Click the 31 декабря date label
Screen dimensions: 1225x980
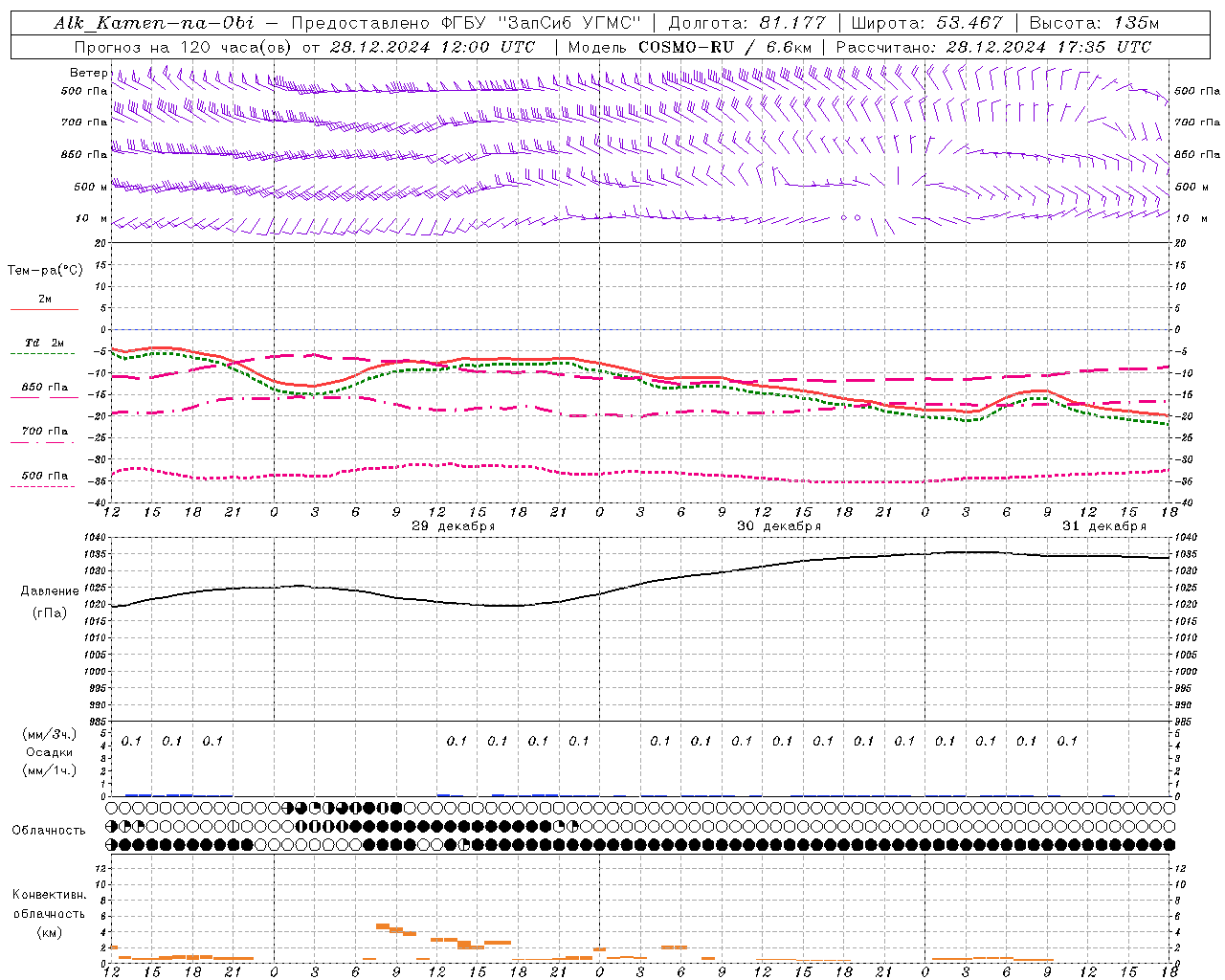[1104, 525]
